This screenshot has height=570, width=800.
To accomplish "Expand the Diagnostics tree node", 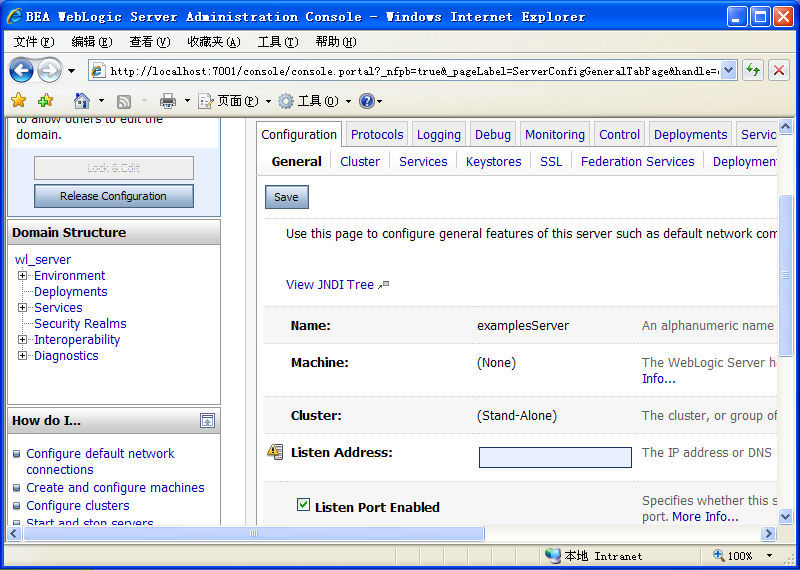I will [22, 356].
